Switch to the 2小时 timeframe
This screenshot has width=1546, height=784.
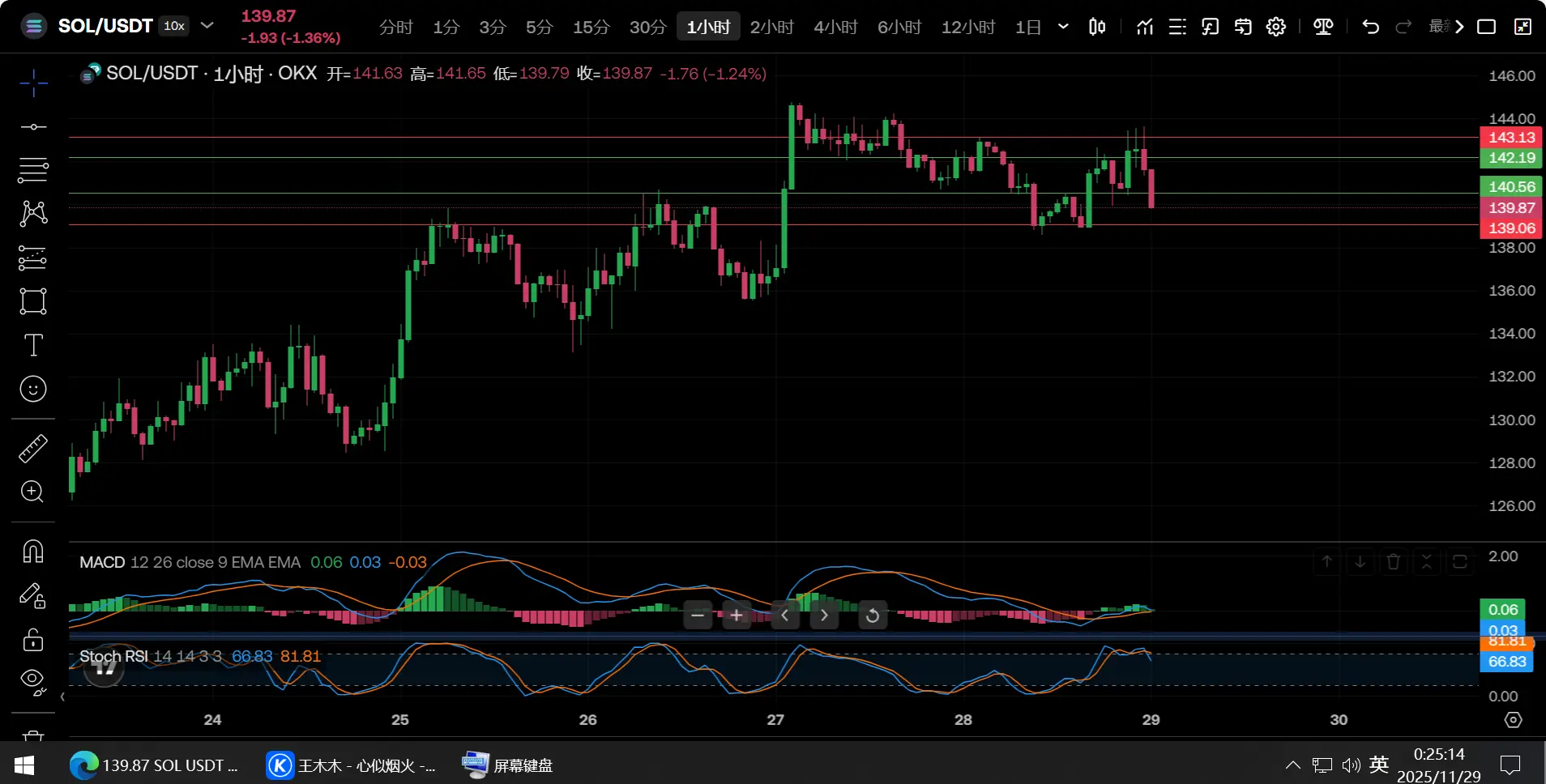771,27
